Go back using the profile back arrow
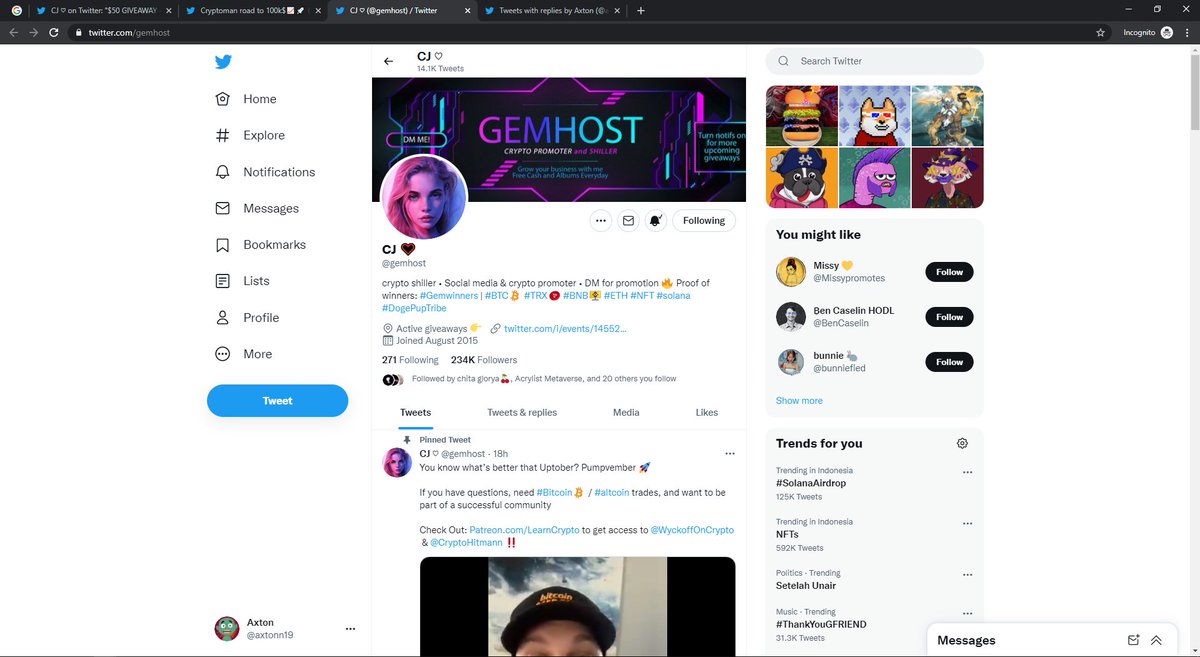The height and width of the screenshot is (657, 1200). click(x=389, y=62)
